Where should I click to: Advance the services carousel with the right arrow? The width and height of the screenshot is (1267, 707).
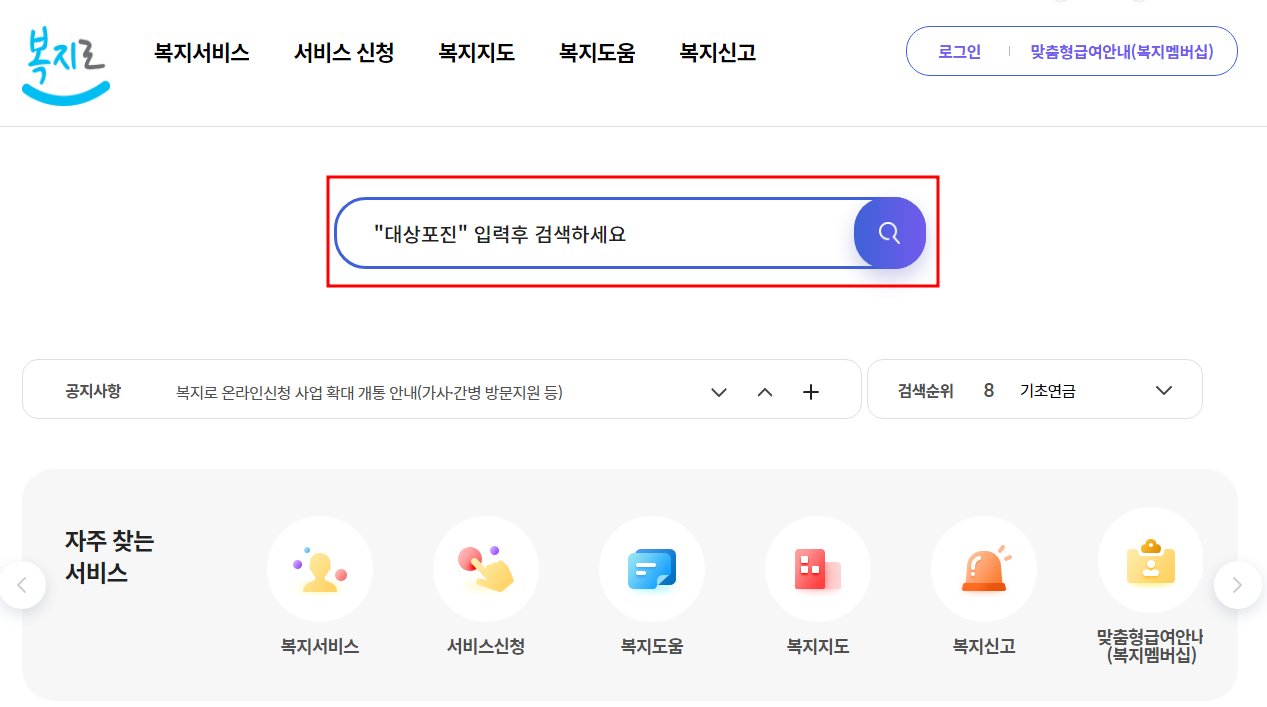pos(1238,584)
